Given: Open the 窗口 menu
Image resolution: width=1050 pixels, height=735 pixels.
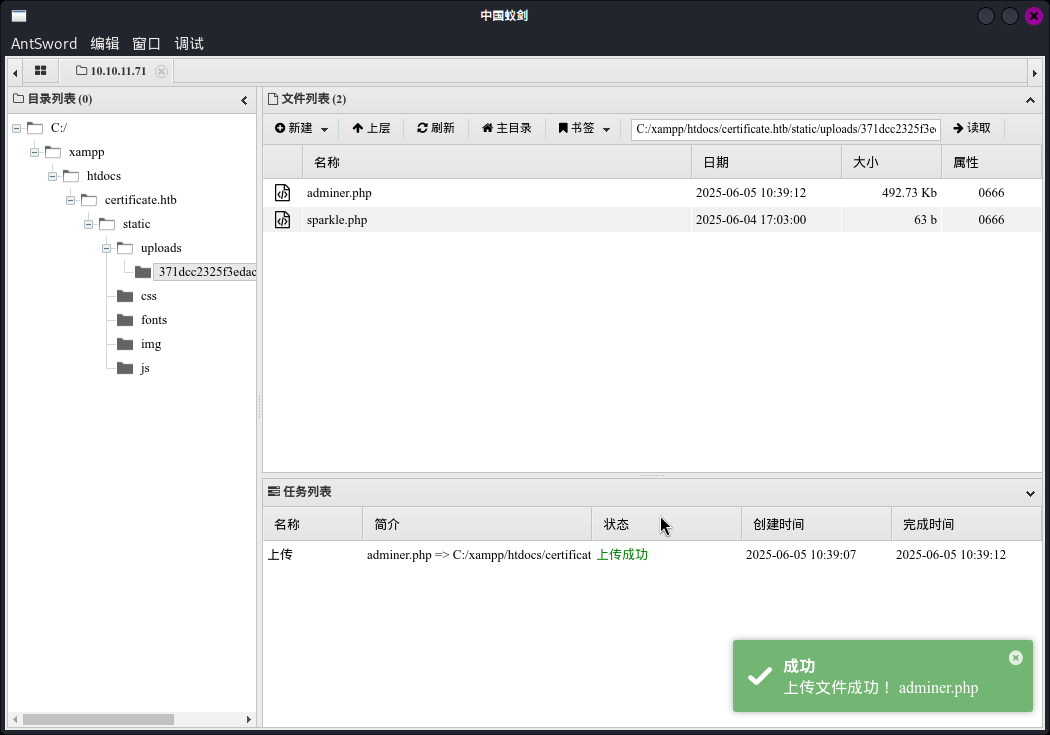Looking at the screenshot, I should click(147, 44).
